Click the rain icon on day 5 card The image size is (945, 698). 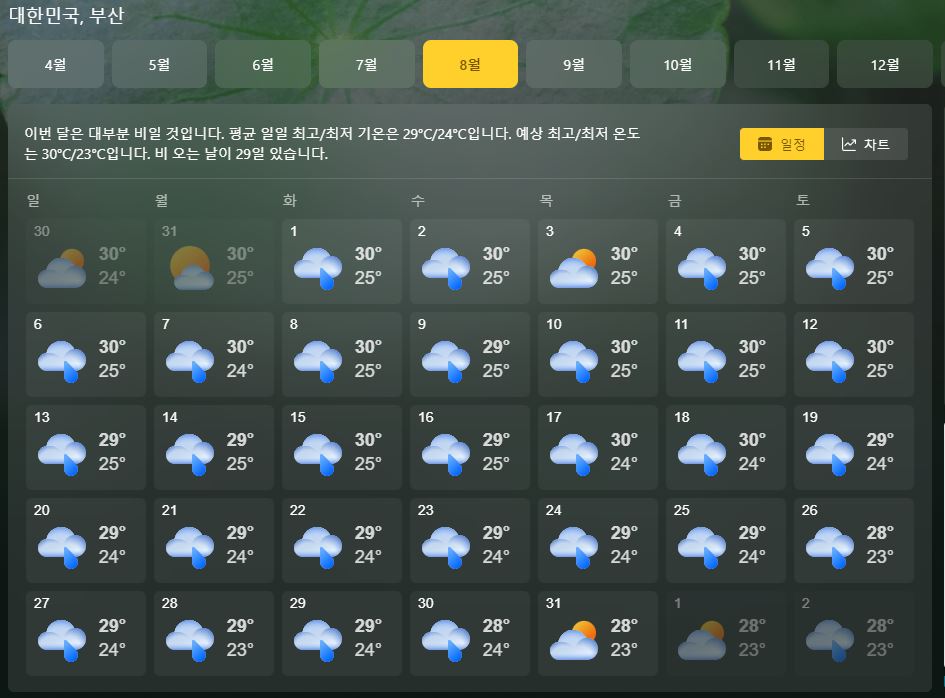829,268
